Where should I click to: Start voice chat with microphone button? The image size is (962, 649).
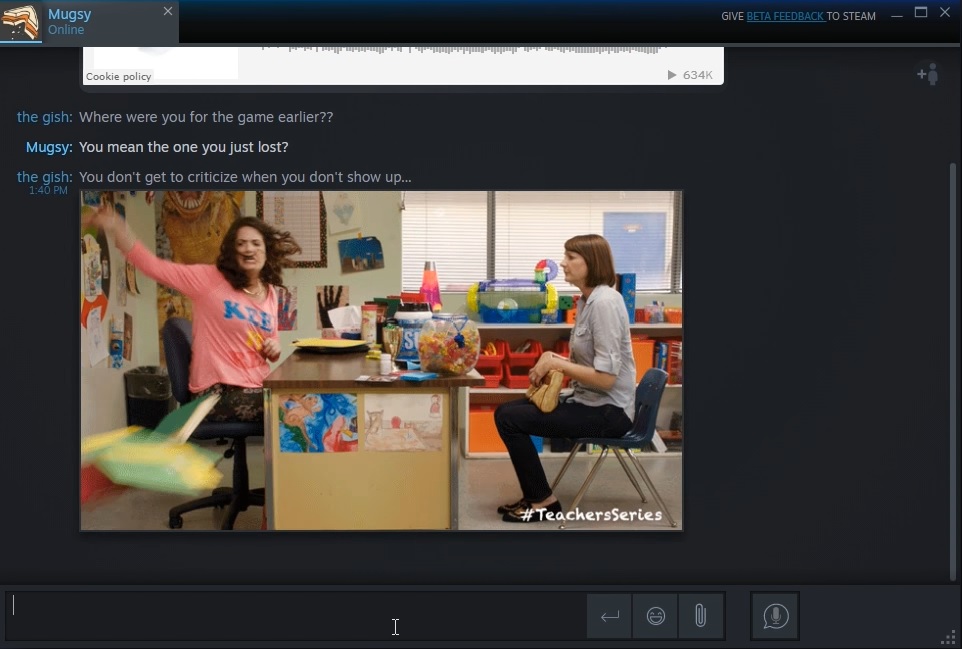click(775, 616)
